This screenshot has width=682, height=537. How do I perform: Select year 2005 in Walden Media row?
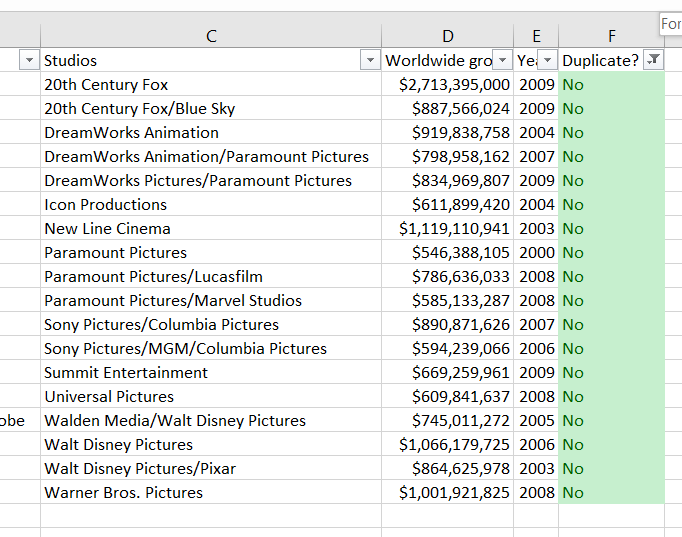pos(536,420)
